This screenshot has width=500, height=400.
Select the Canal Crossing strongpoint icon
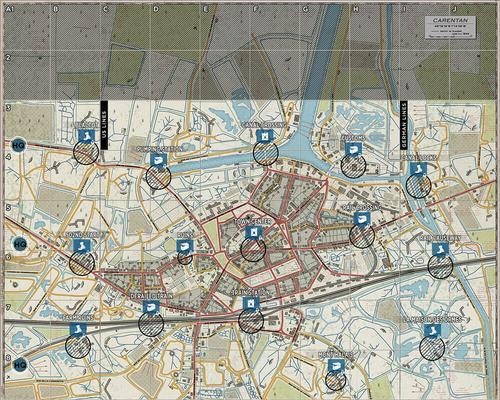(x=265, y=136)
